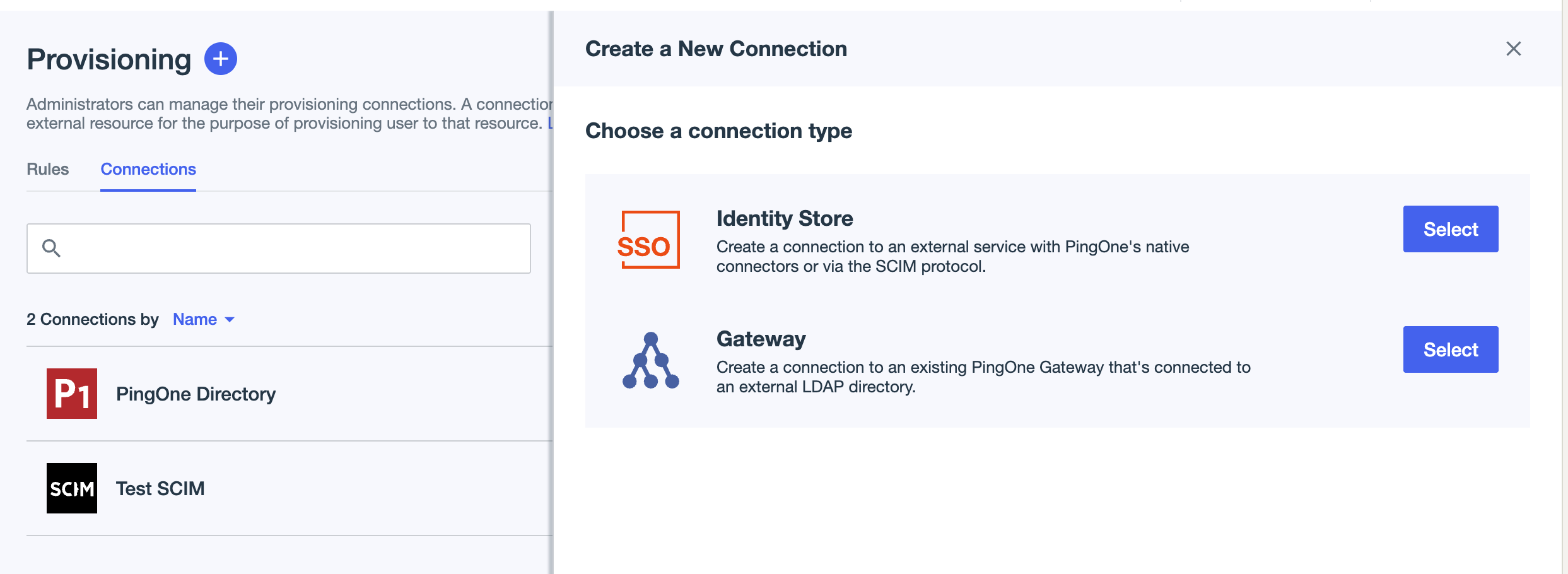Switch to the Connections tab

(148, 169)
